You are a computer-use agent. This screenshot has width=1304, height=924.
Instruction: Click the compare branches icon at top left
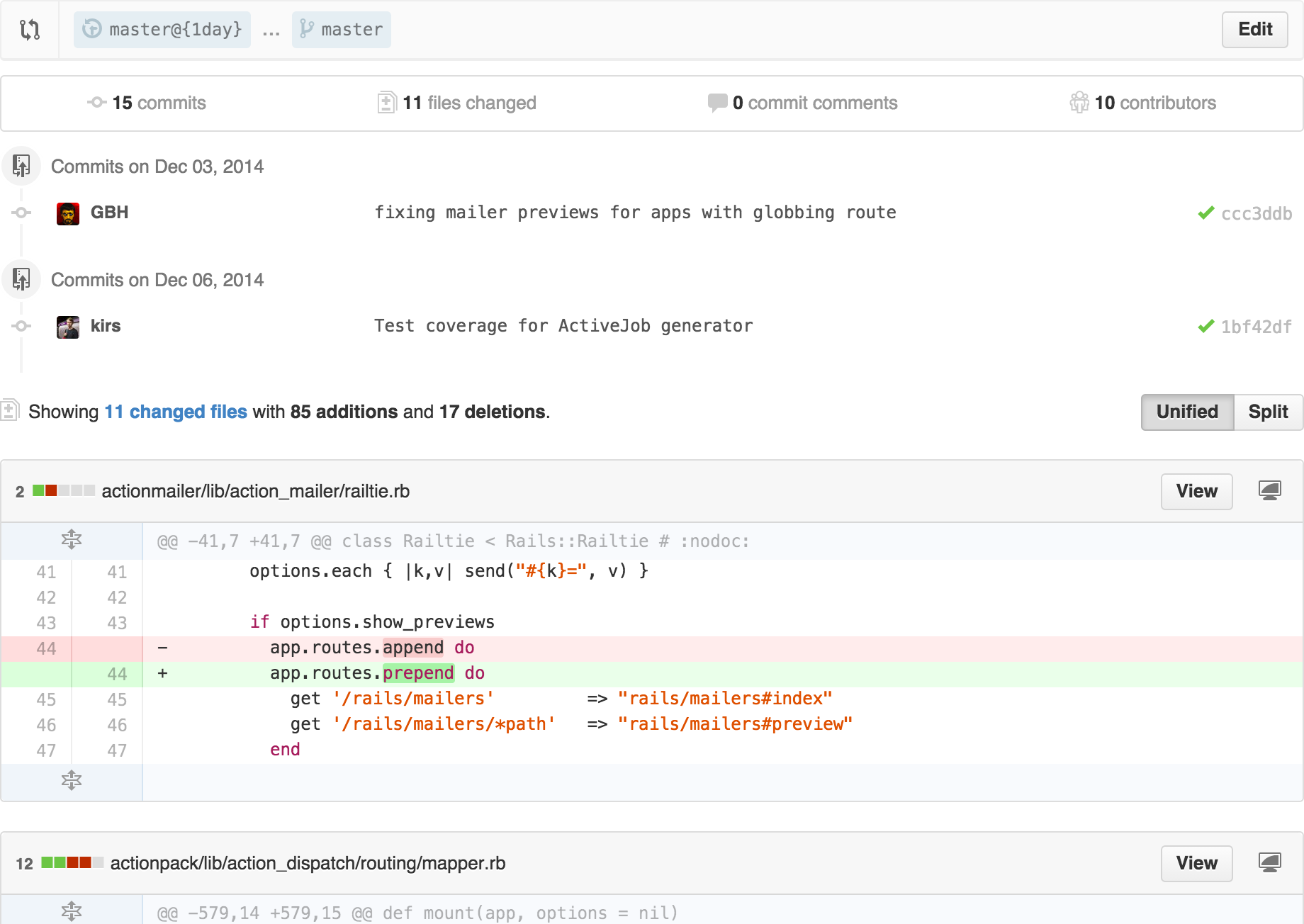[x=30, y=30]
